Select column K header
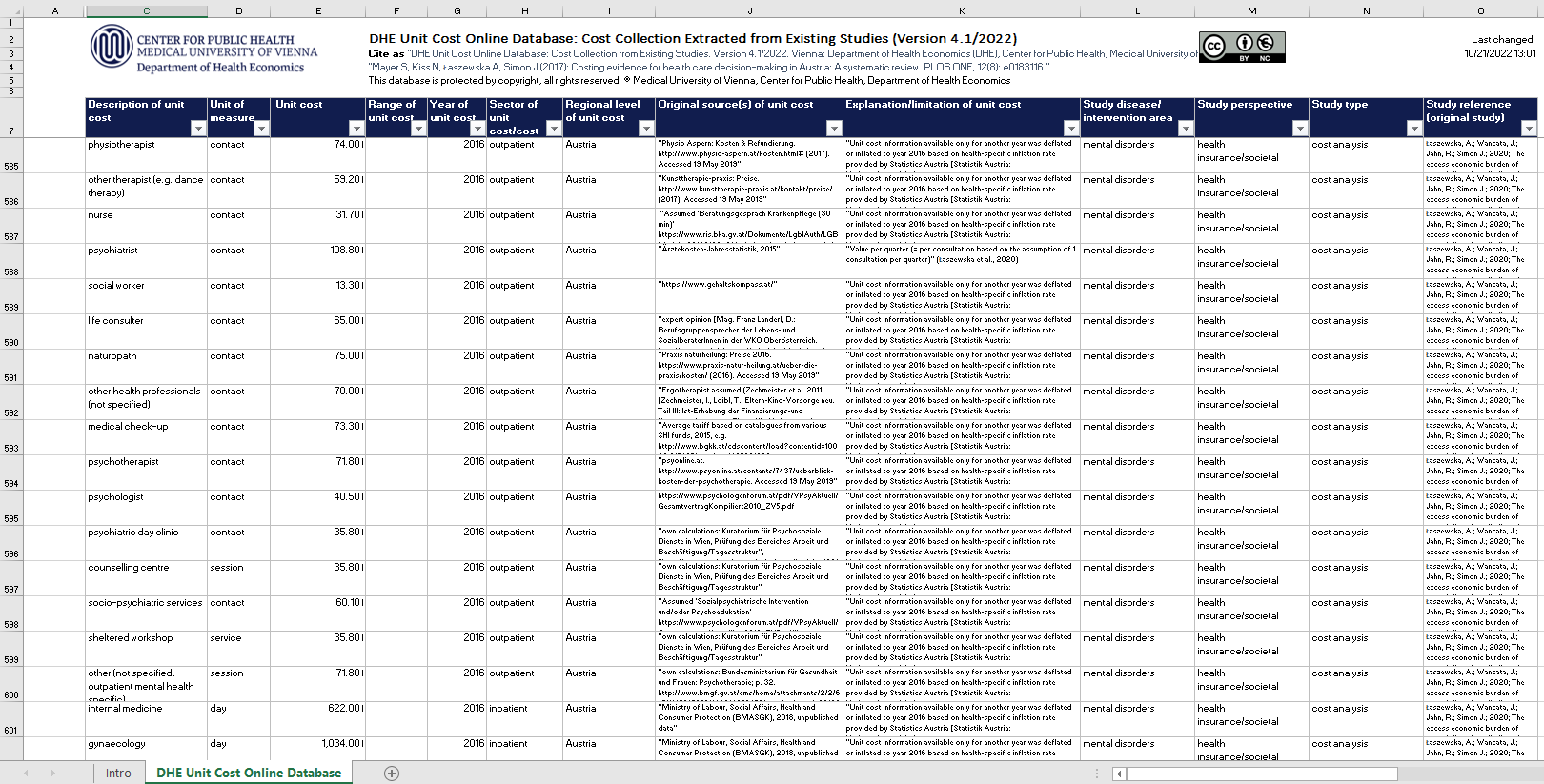The height and width of the screenshot is (784, 1544). 962,10
